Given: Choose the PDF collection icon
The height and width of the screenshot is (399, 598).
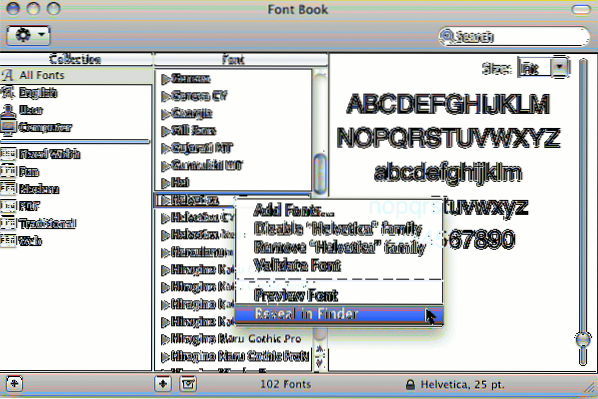Looking at the screenshot, I should [8, 206].
